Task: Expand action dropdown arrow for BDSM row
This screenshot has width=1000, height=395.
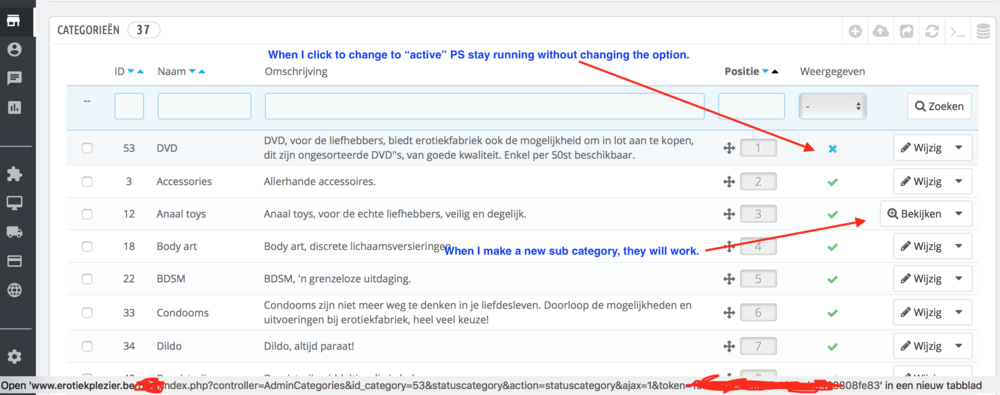Action: [959, 279]
